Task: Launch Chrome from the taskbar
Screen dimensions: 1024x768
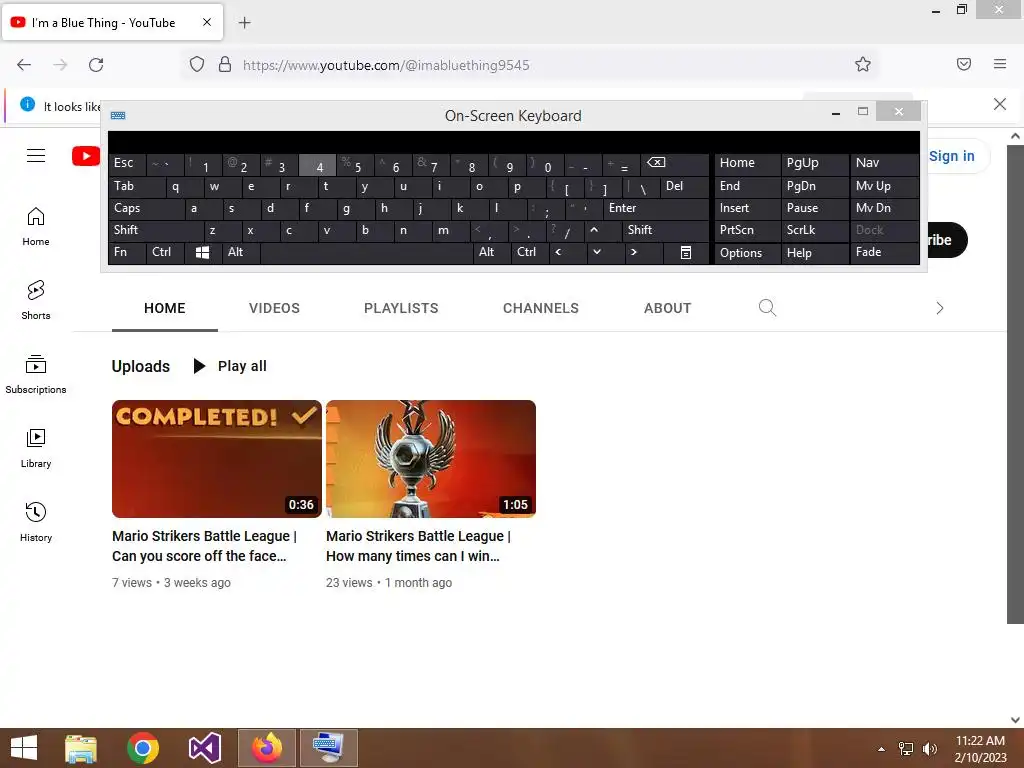Action: 143,748
